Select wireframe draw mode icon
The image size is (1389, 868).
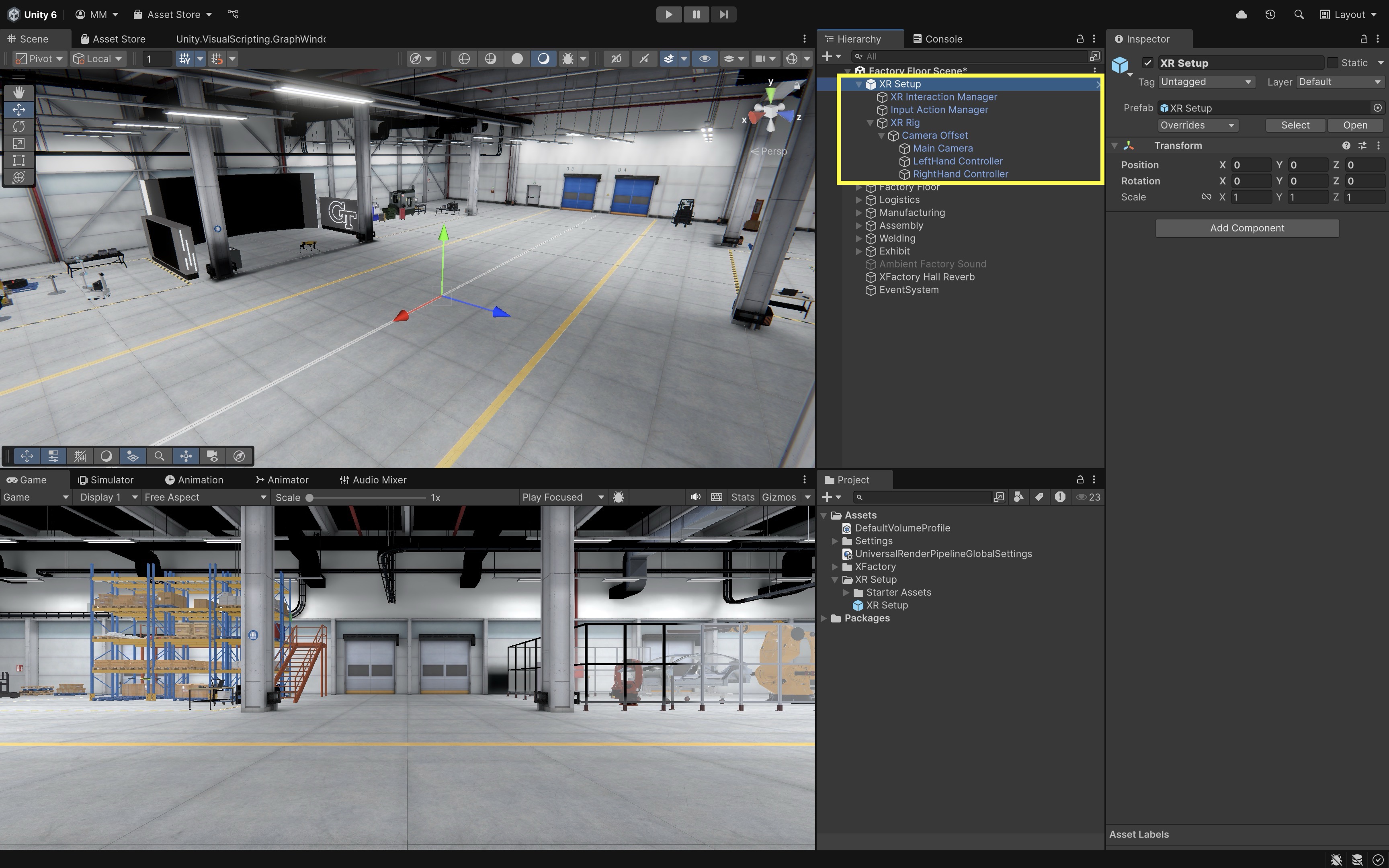464,59
